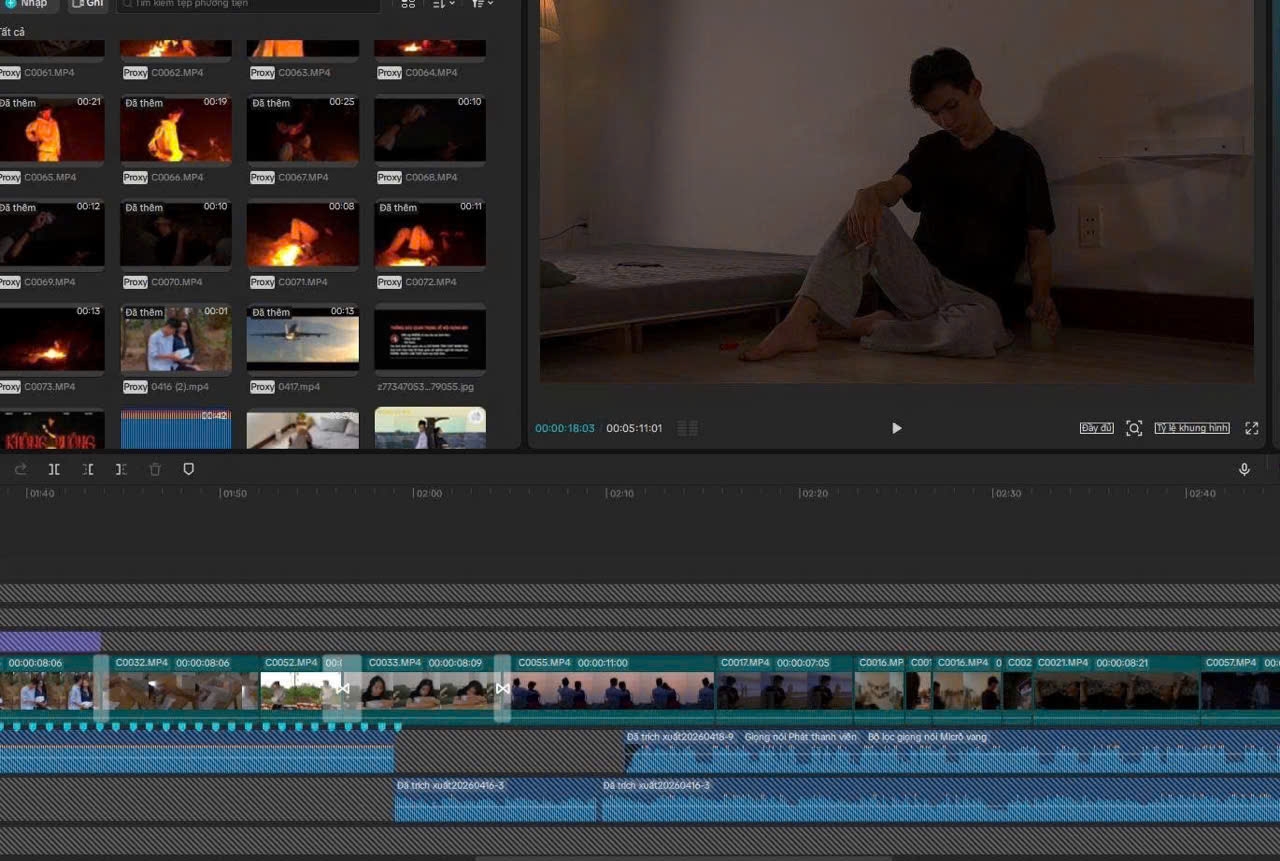Click the Proxy badge of 0417.mp4
The width and height of the screenshot is (1280, 861).
(x=262, y=387)
